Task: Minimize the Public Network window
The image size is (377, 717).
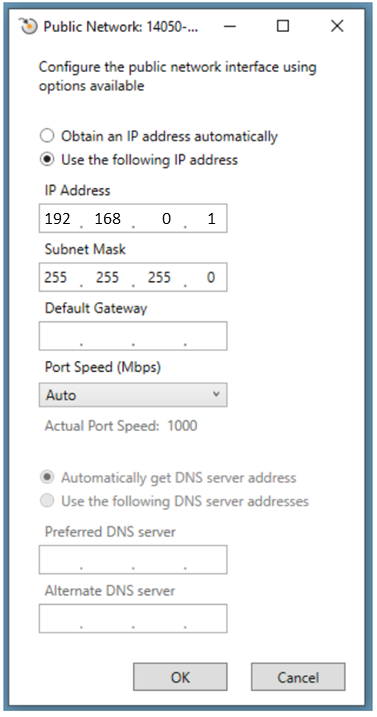Action: point(230,26)
